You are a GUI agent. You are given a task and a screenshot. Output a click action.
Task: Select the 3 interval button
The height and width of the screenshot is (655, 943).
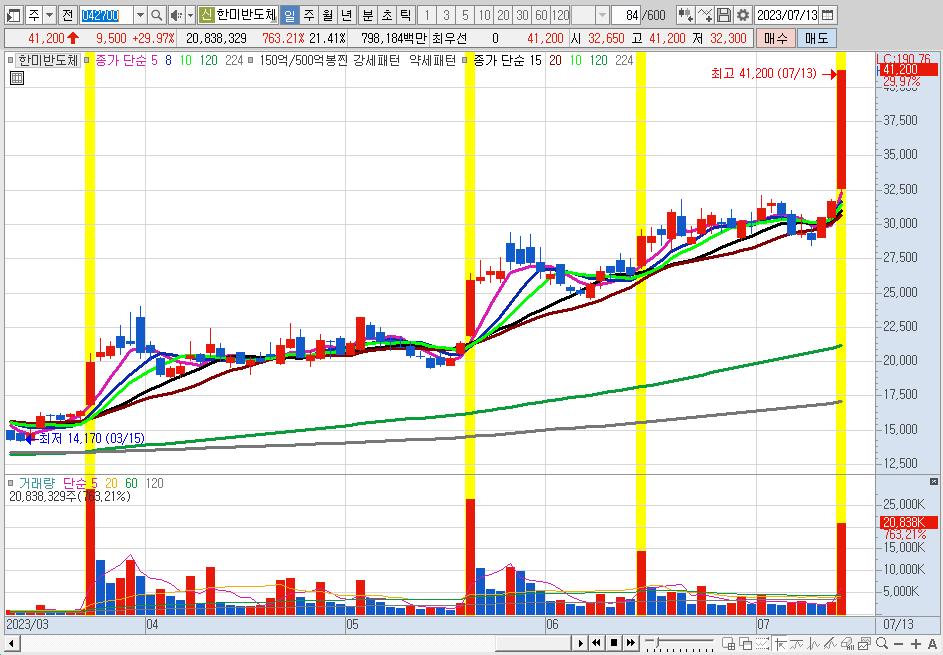[x=446, y=15]
